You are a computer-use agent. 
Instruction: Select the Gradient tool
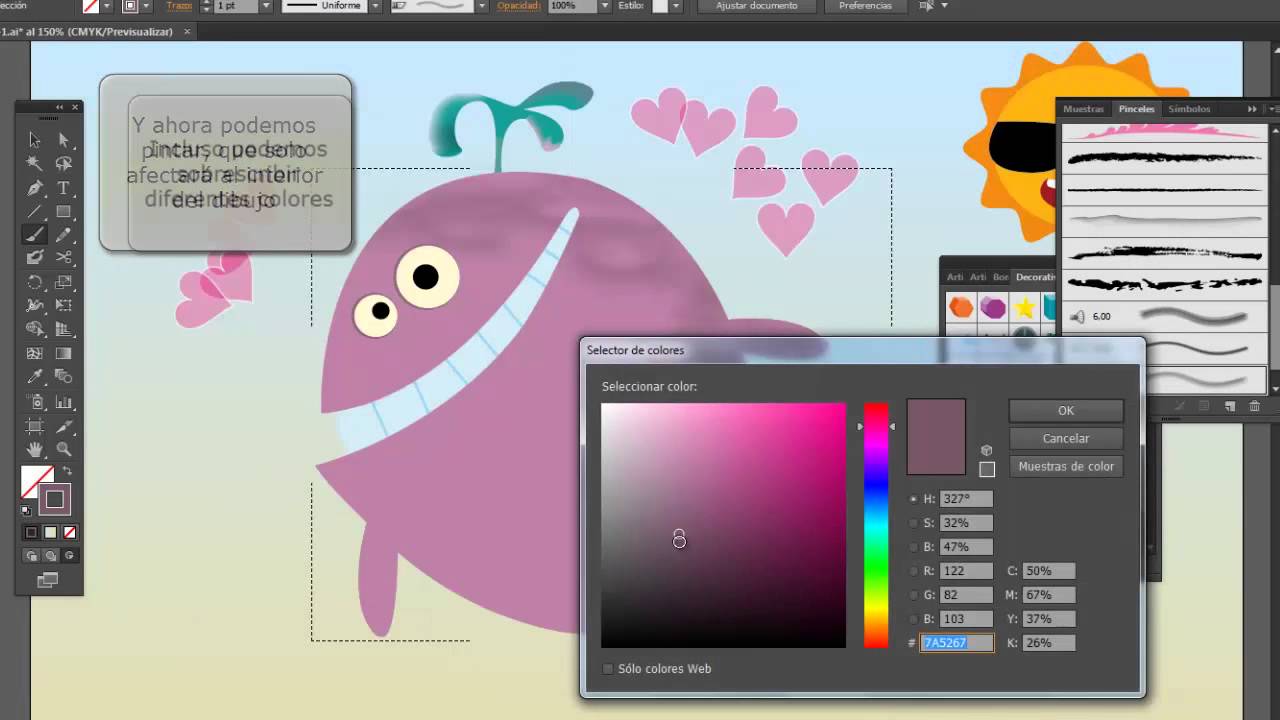[64, 353]
